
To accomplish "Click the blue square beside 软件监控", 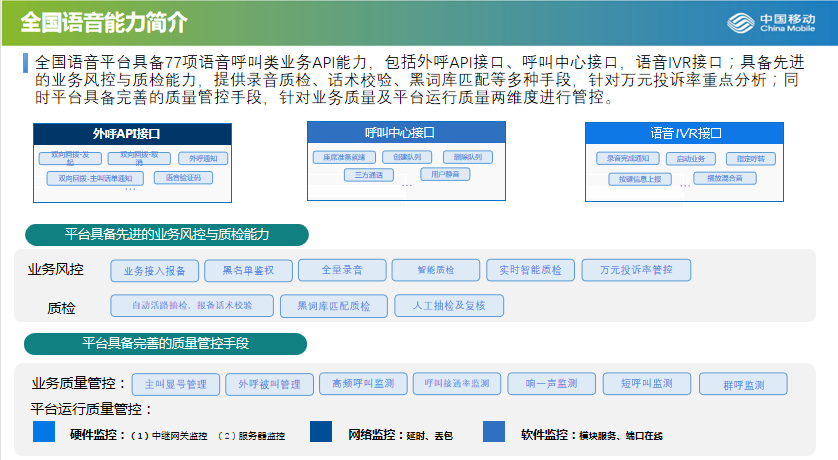I will (494, 431).
